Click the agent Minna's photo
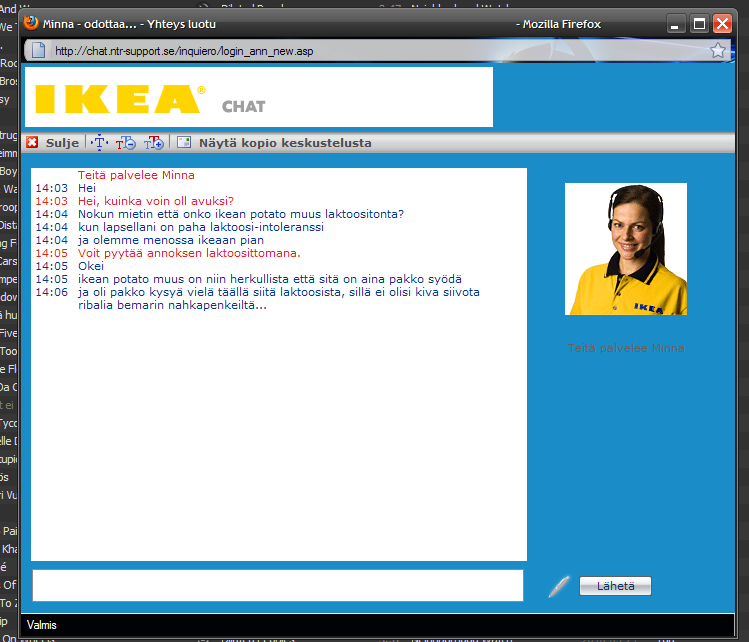 tap(625, 249)
